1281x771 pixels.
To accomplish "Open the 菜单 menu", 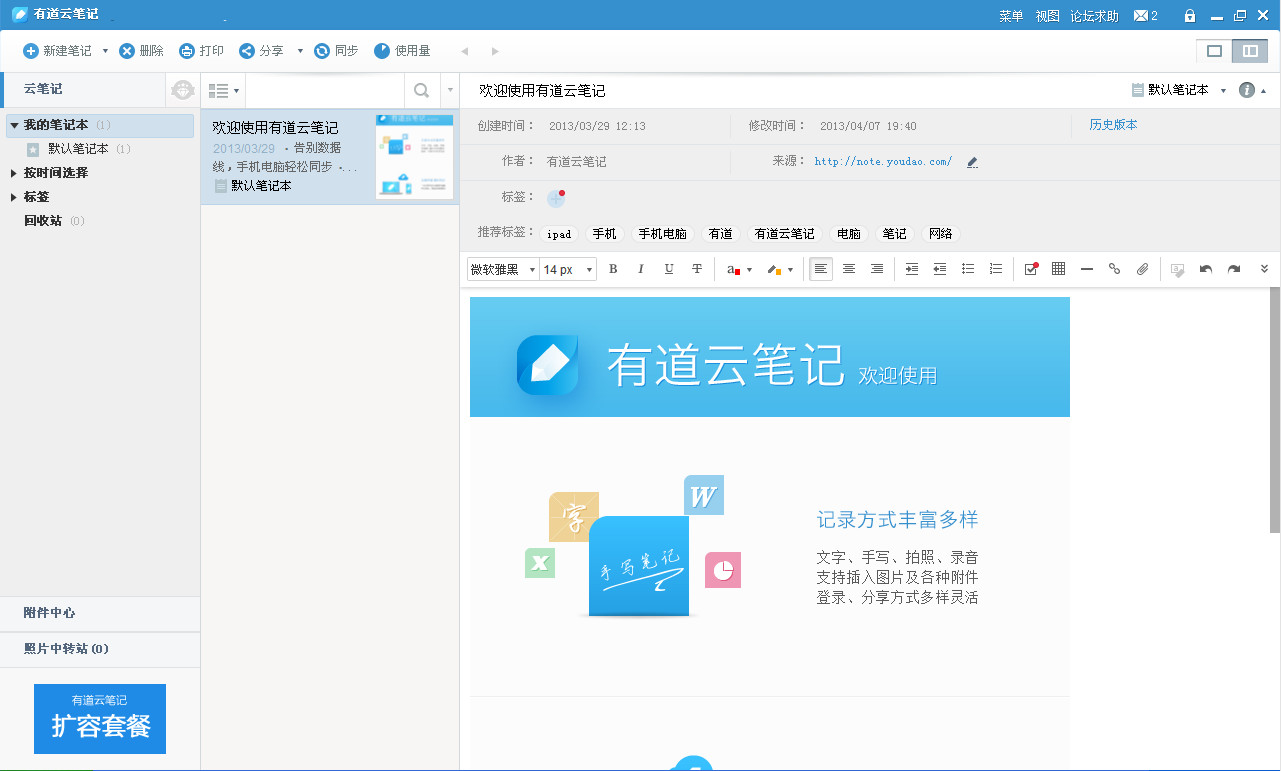I will click(x=1010, y=15).
